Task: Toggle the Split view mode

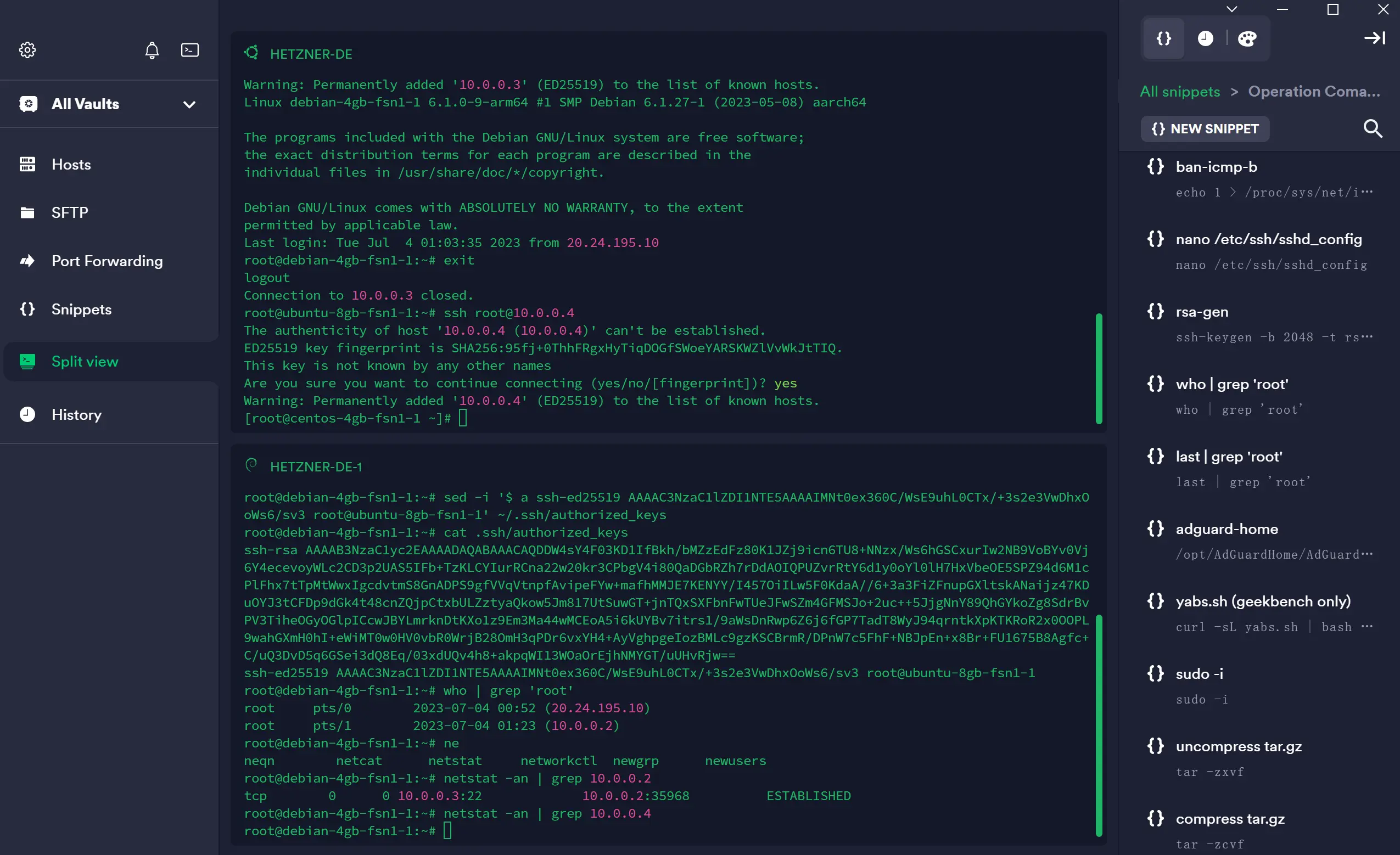Action: coord(85,361)
